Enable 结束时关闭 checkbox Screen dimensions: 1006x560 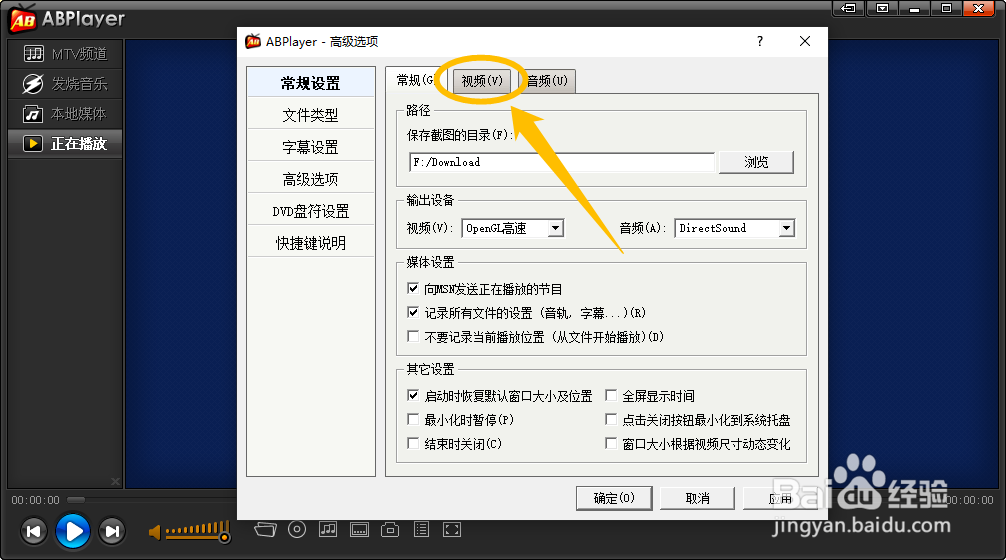click(413, 443)
